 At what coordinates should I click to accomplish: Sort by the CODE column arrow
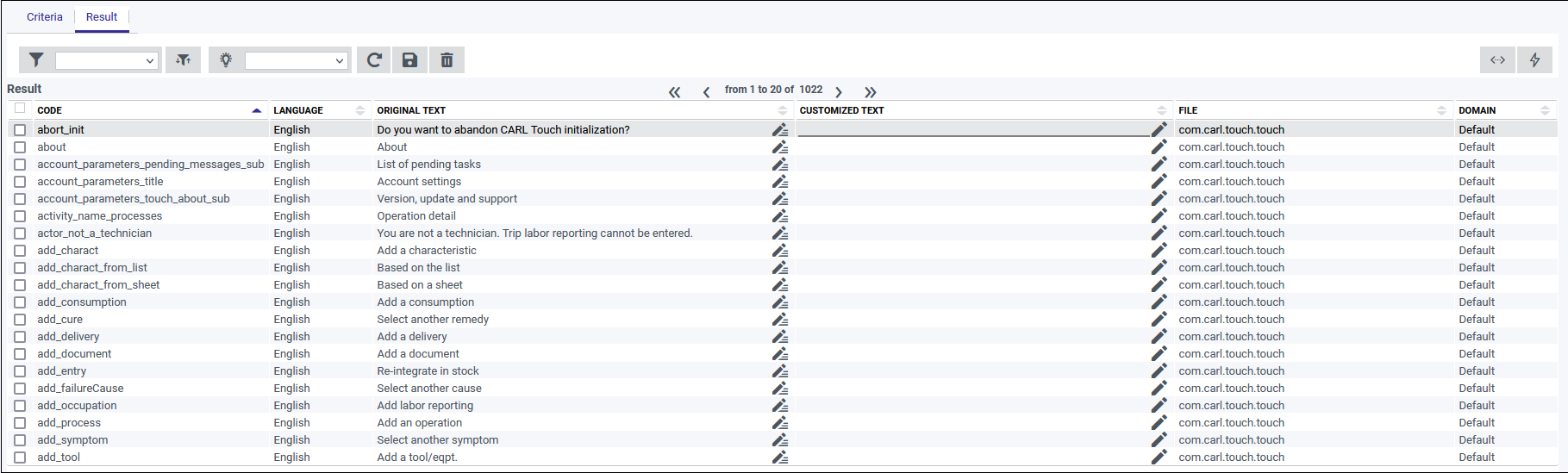[257, 110]
